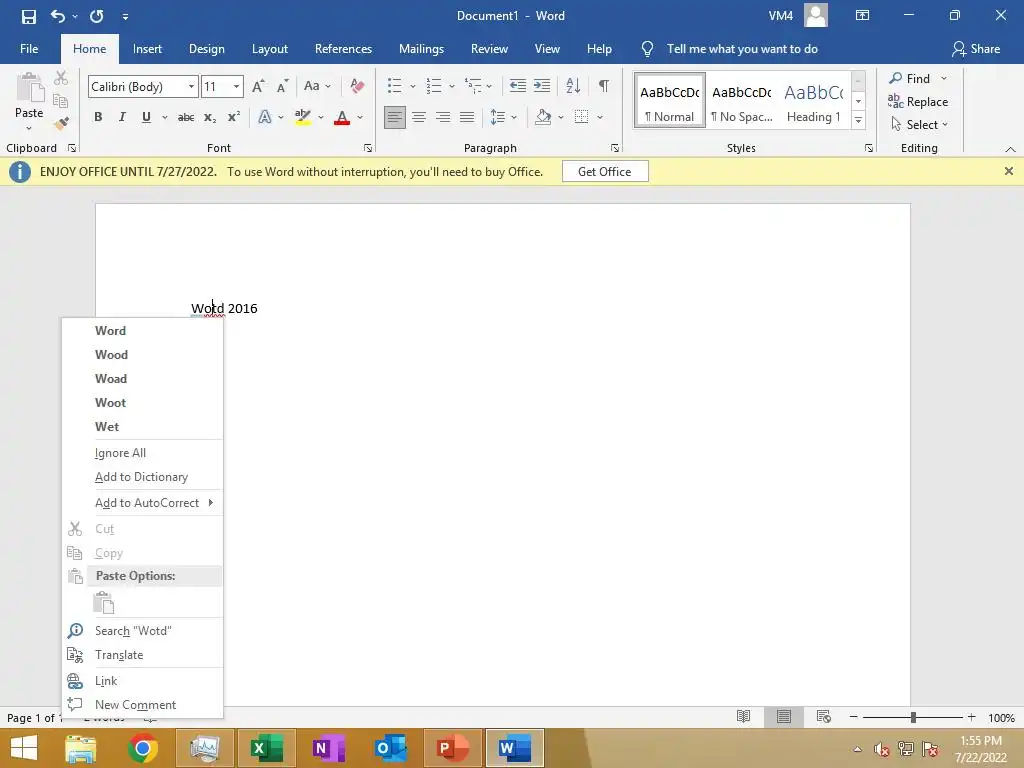This screenshot has height=768, width=1024.
Task: Select Ignore All in context menu
Action: 142,453
